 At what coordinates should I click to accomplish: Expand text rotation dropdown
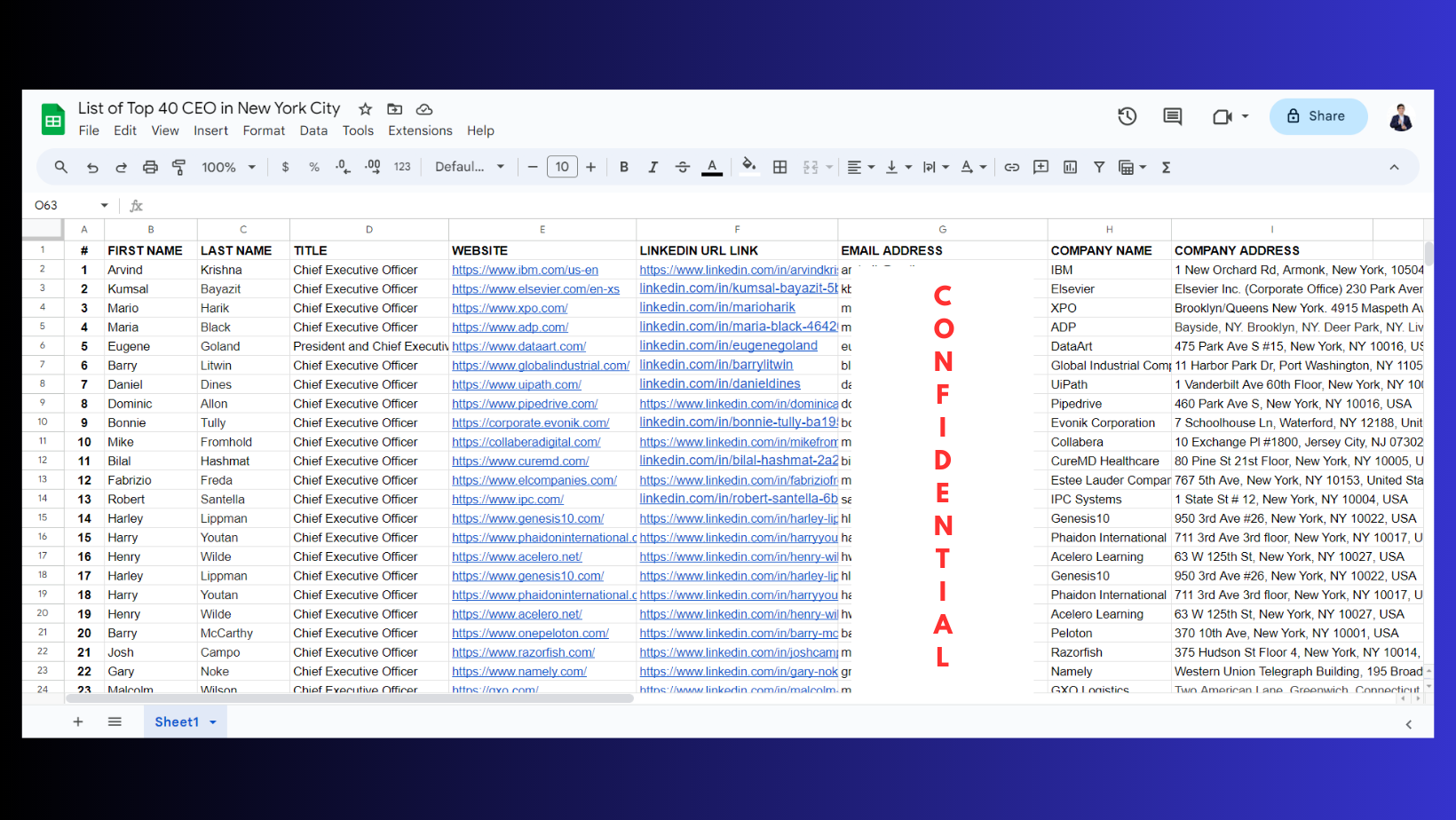(x=984, y=167)
